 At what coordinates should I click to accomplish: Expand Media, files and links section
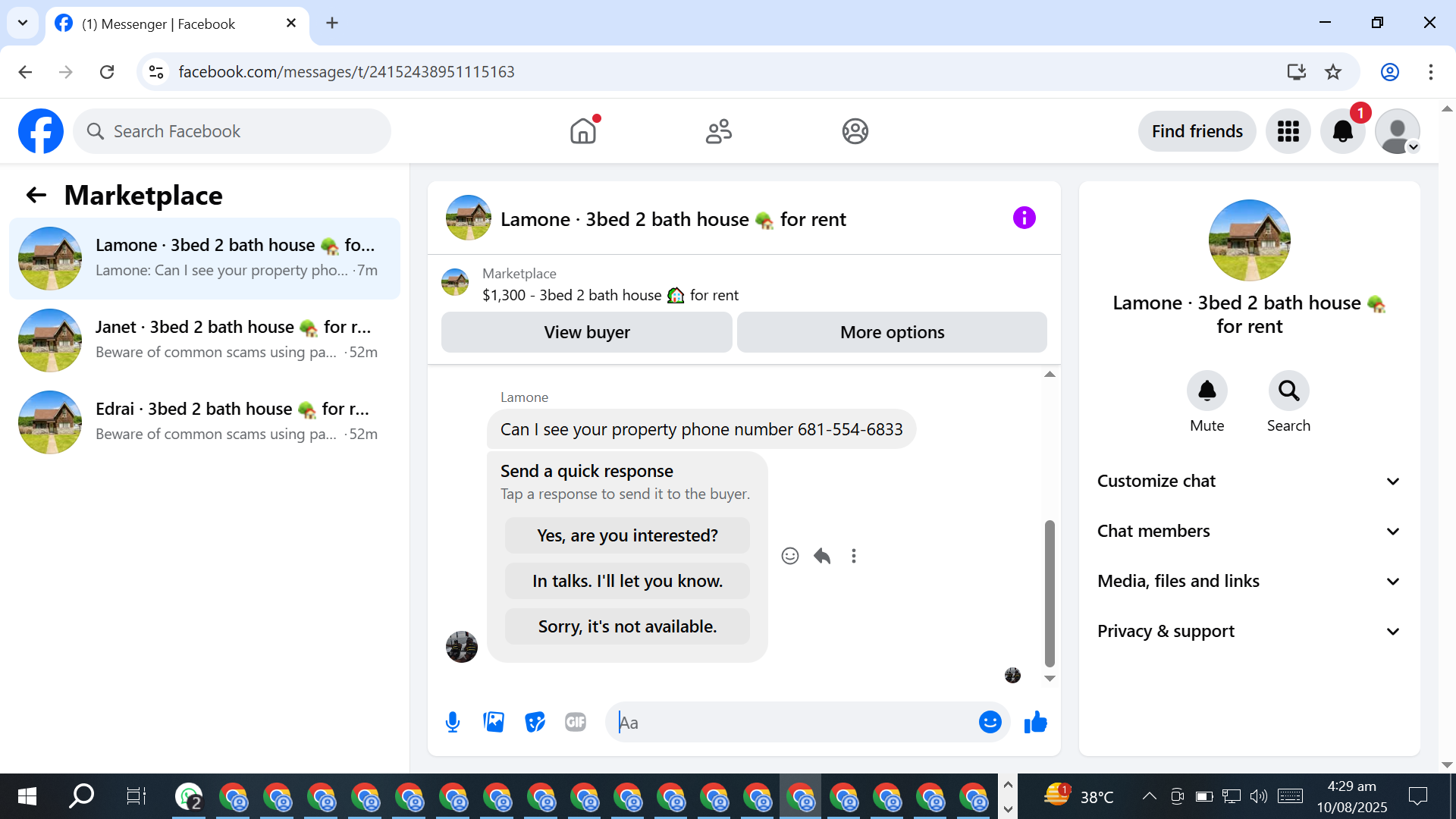point(1249,581)
